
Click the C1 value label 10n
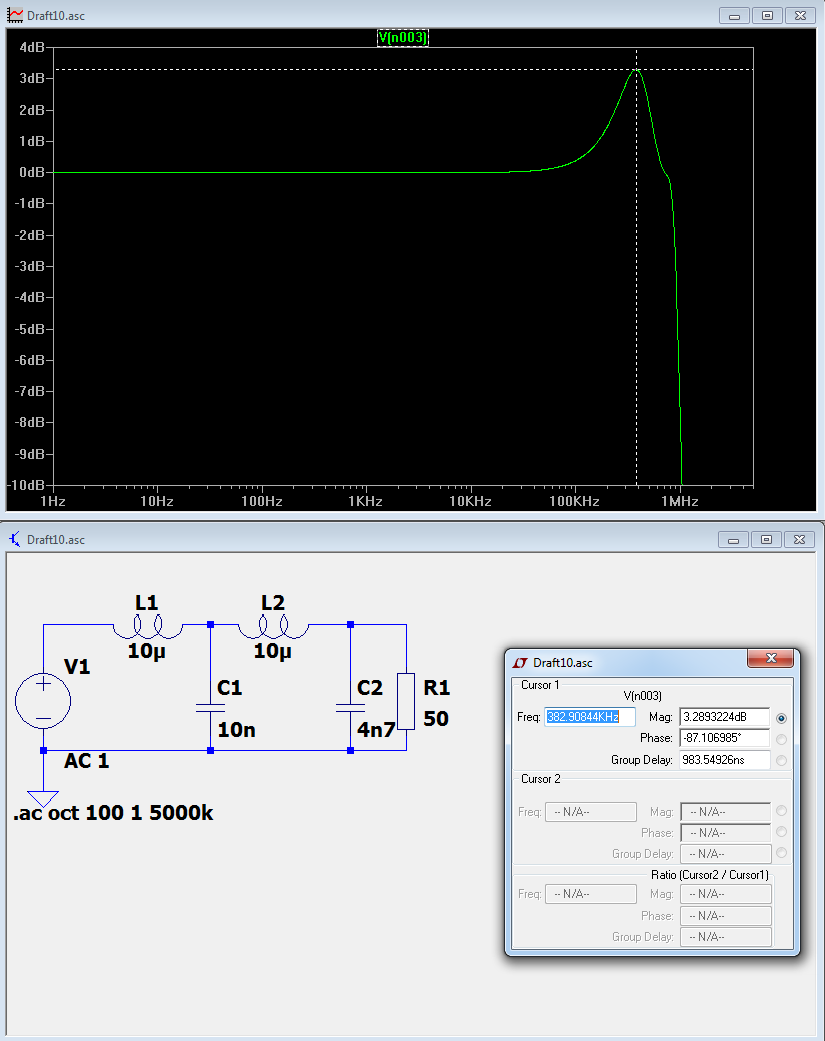(x=236, y=730)
